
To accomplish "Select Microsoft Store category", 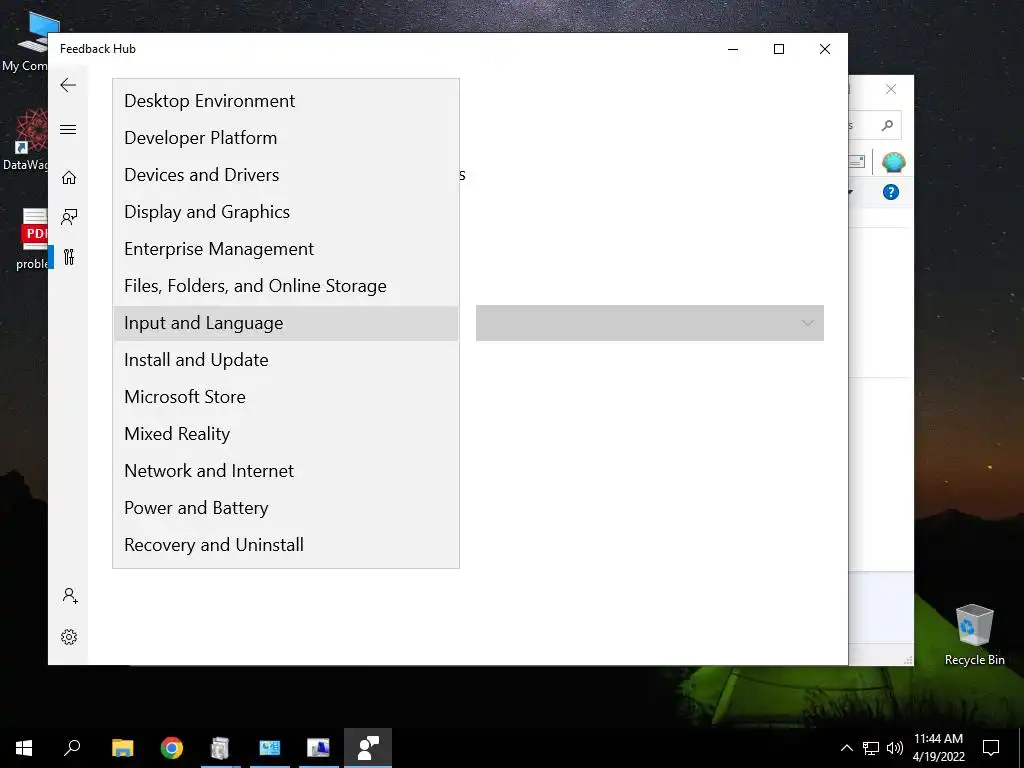I will [x=286, y=397].
